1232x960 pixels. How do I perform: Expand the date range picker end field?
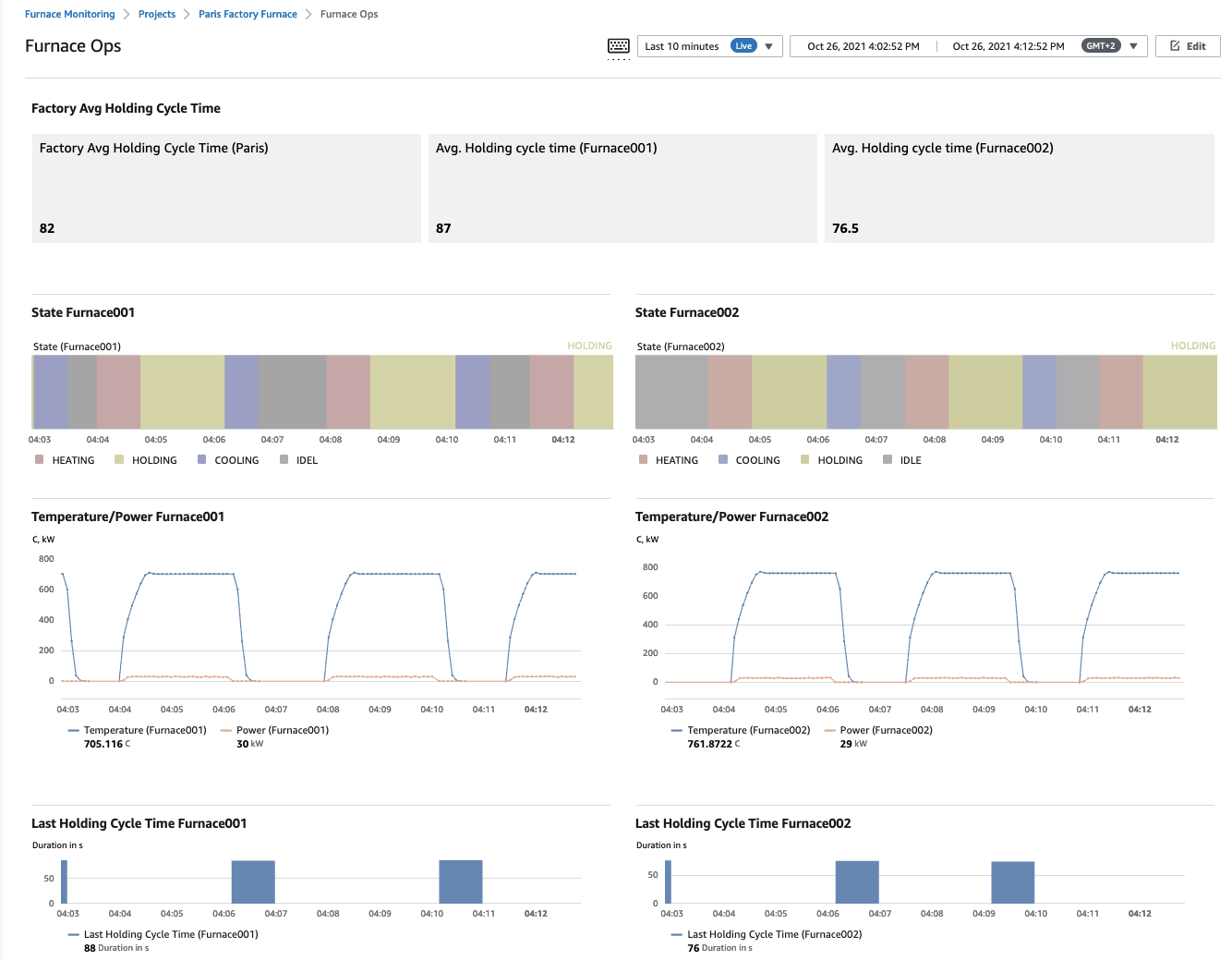click(1008, 44)
